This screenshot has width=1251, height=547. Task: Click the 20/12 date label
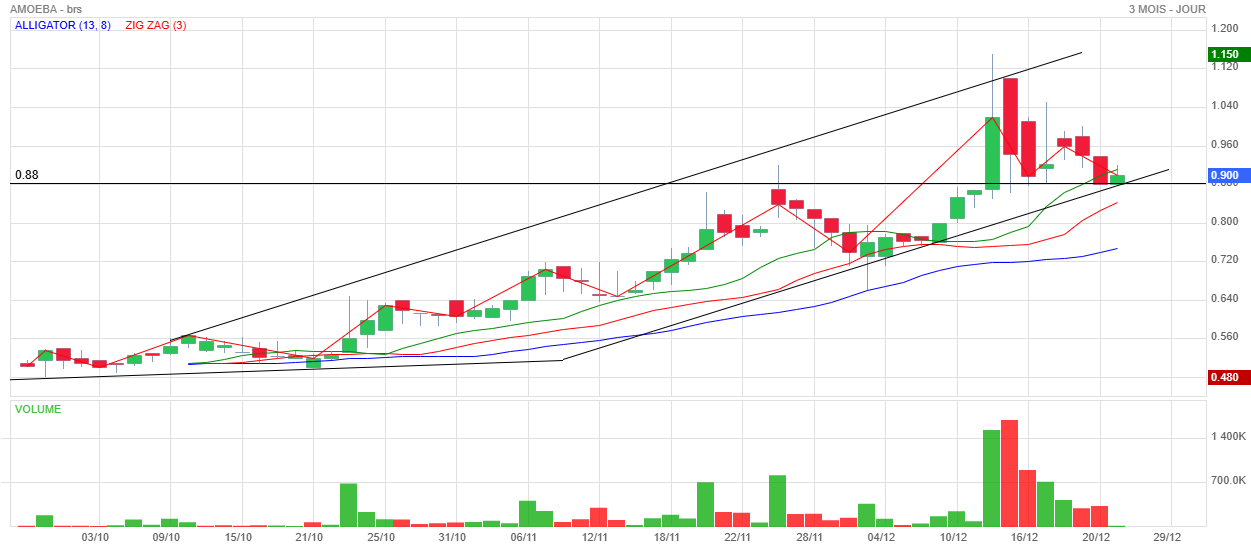1096,537
